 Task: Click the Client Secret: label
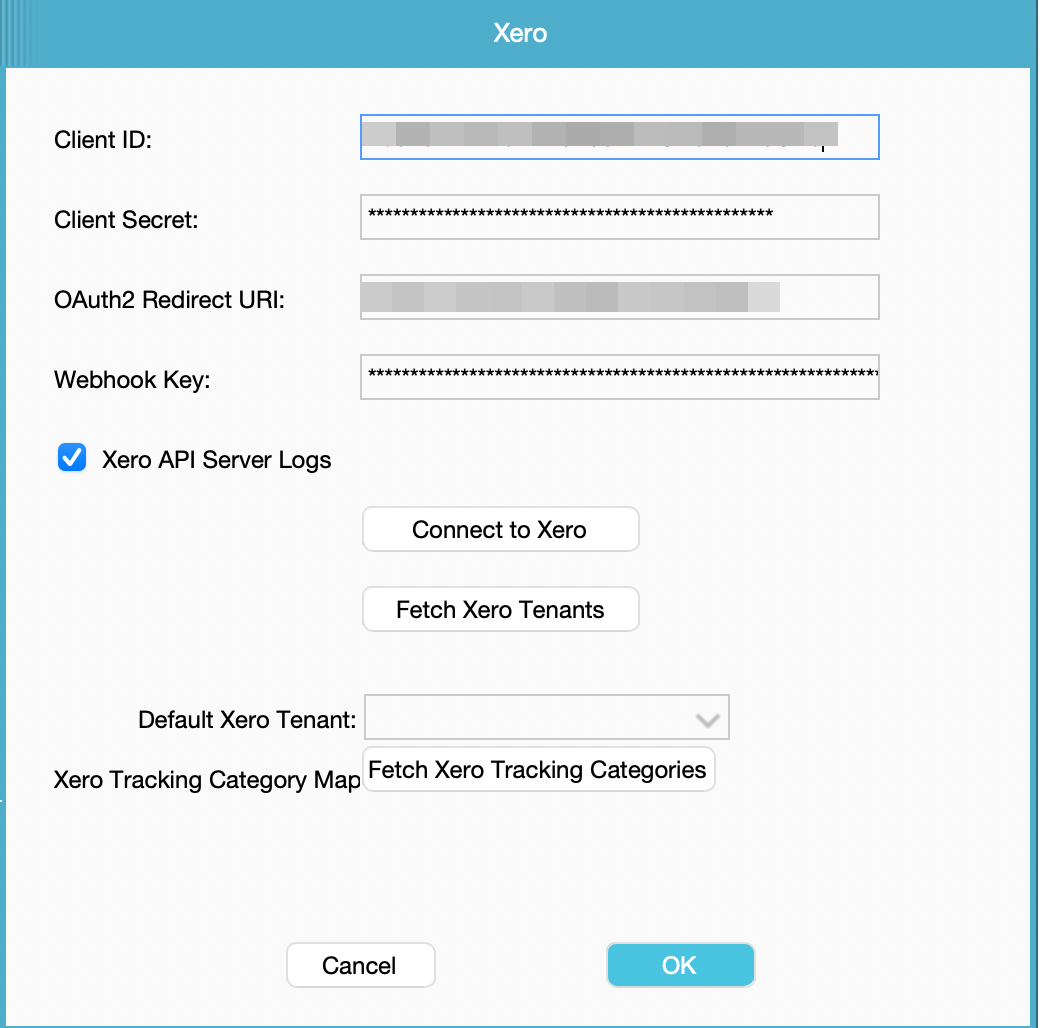click(126, 220)
